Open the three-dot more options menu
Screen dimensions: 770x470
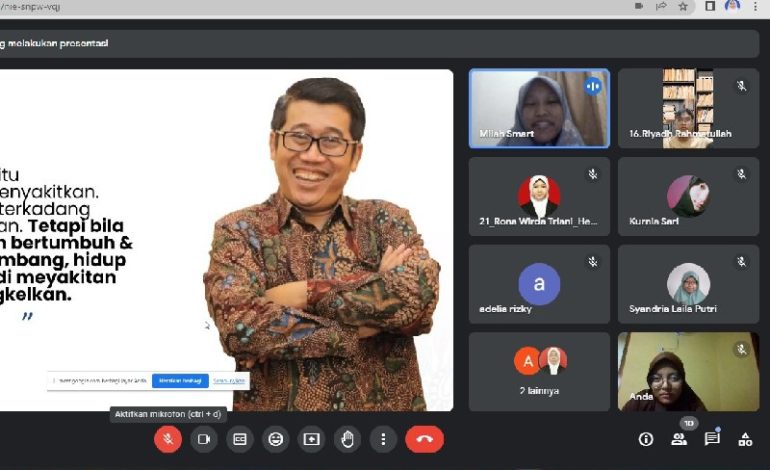pos(383,439)
